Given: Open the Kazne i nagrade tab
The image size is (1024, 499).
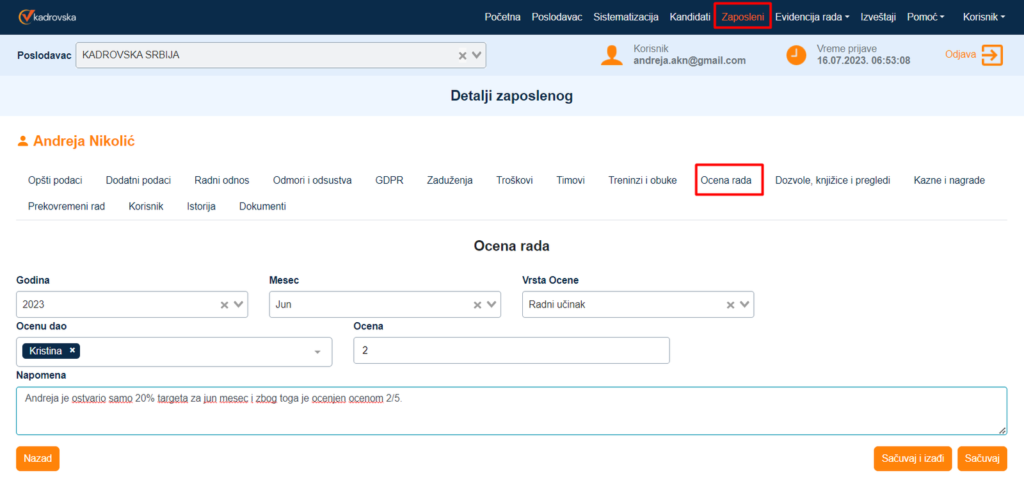Looking at the screenshot, I should [x=948, y=180].
